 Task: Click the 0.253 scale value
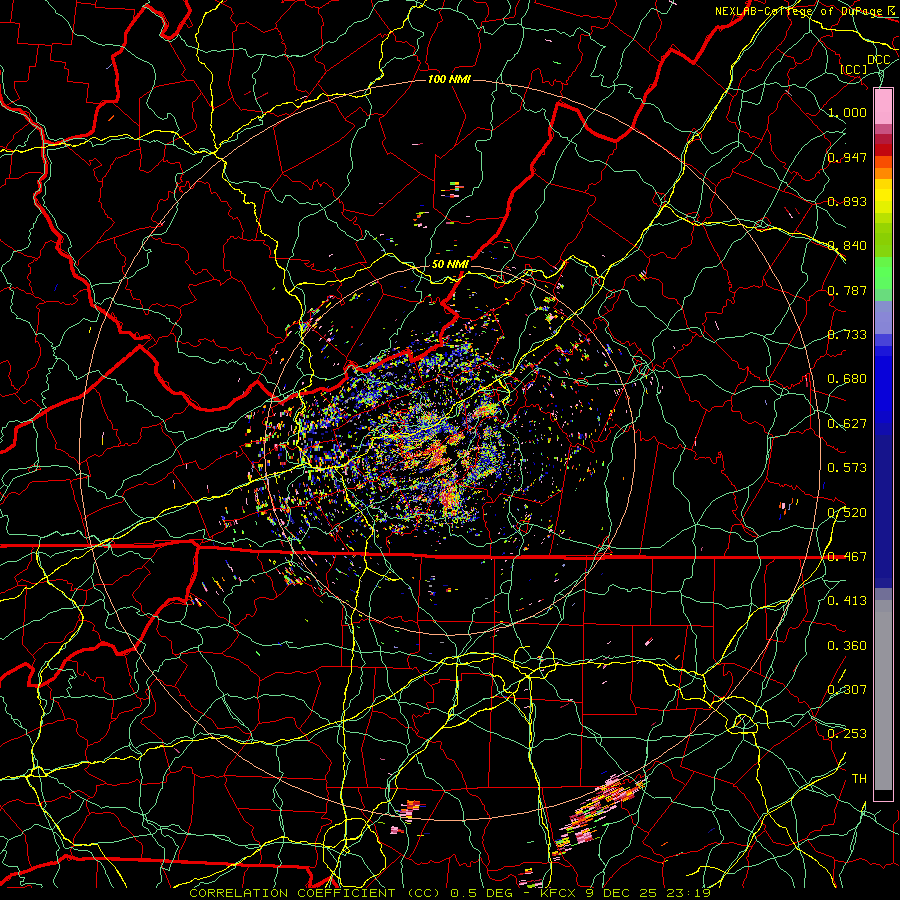pos(847,734)
